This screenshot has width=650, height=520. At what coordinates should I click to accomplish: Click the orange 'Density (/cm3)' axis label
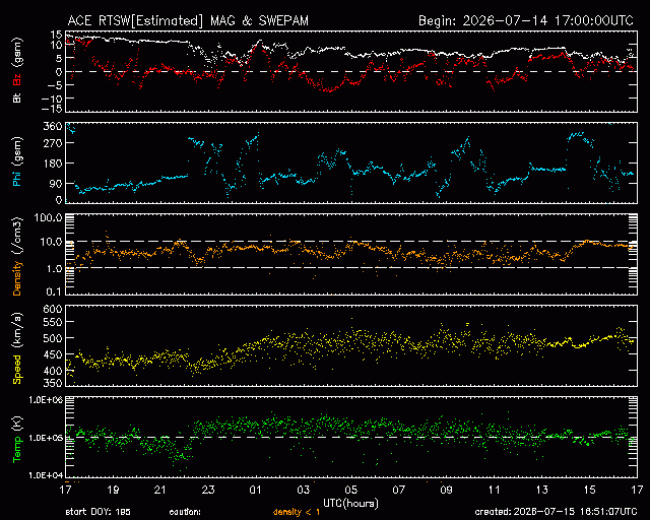pos(17,256)
